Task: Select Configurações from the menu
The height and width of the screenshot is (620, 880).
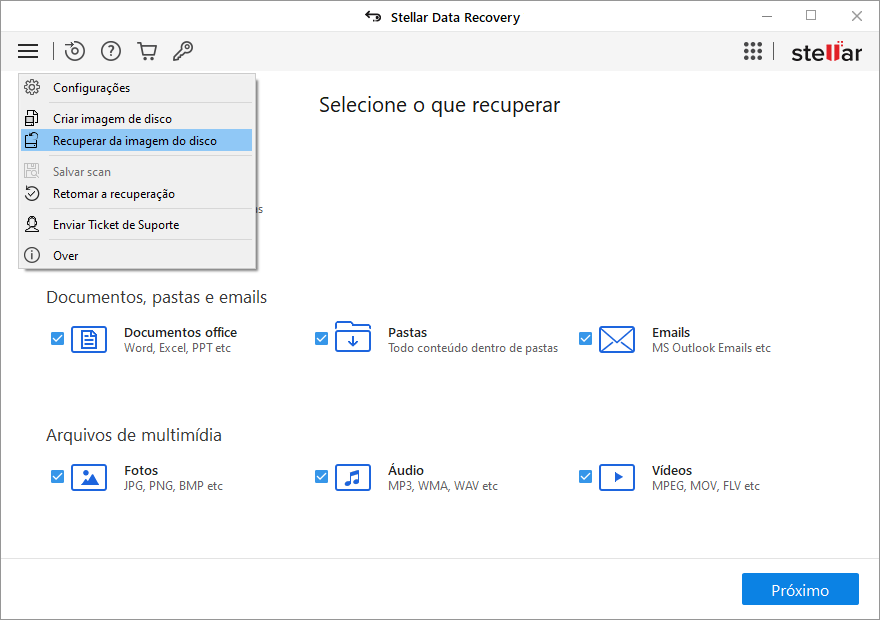Action: pos(91,88)
